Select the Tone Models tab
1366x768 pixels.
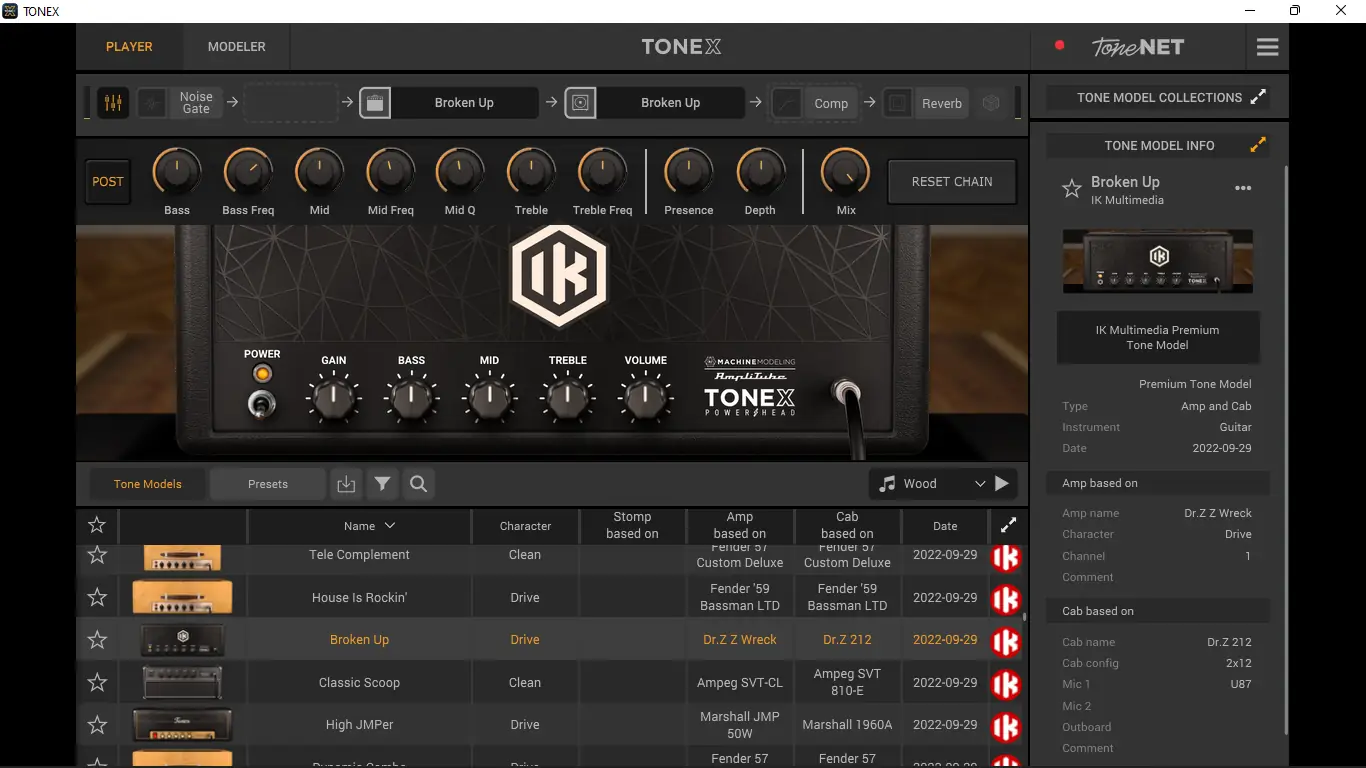(148, 484)
